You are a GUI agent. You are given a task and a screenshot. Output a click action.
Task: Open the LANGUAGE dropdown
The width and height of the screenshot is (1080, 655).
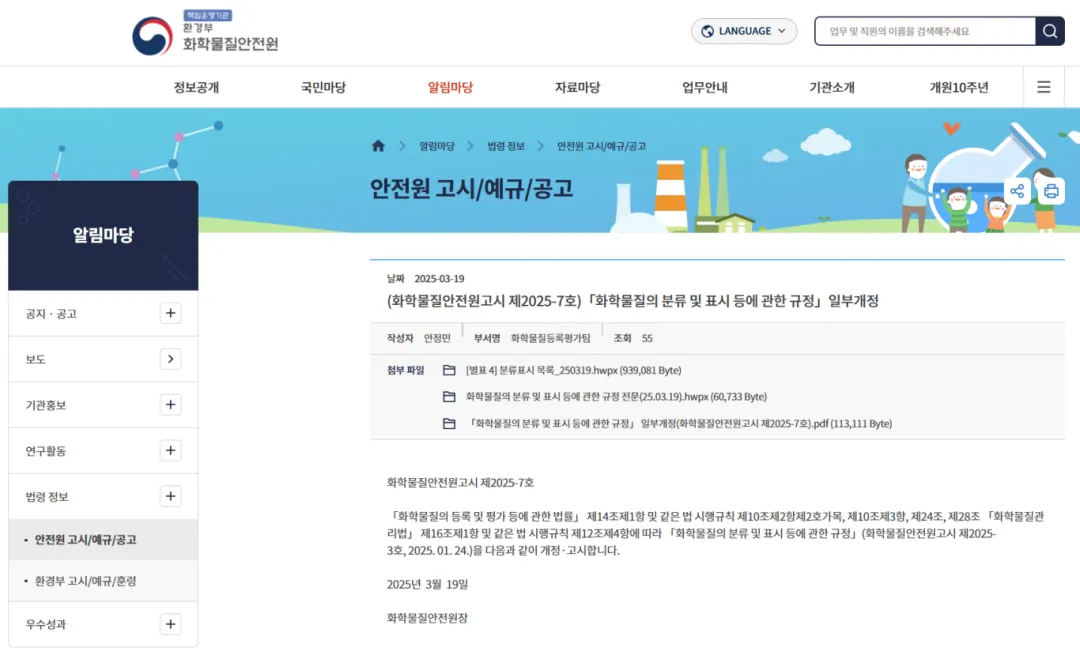click(x=744, y=31)
